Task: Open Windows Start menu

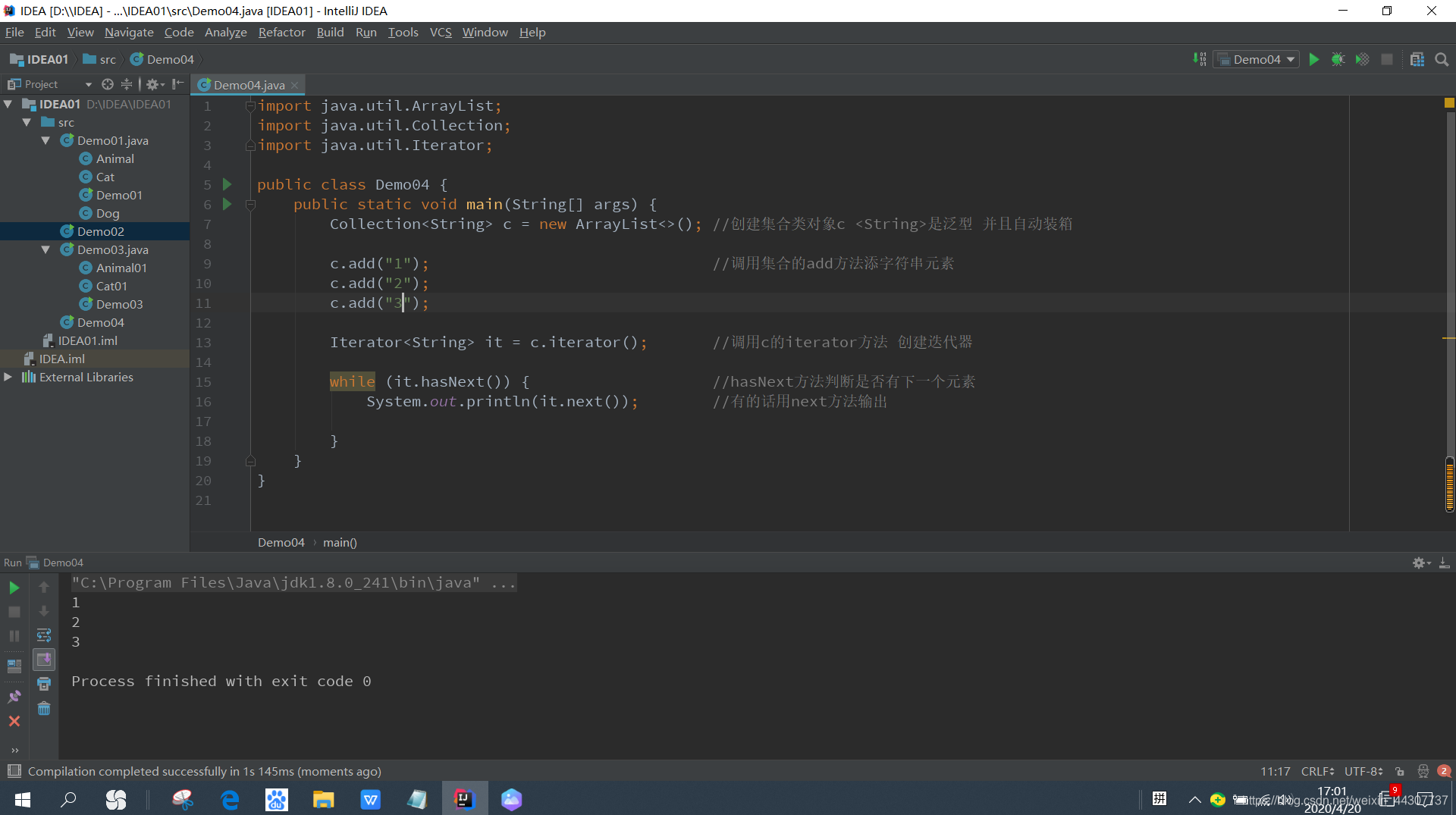Action: [22, 799]
